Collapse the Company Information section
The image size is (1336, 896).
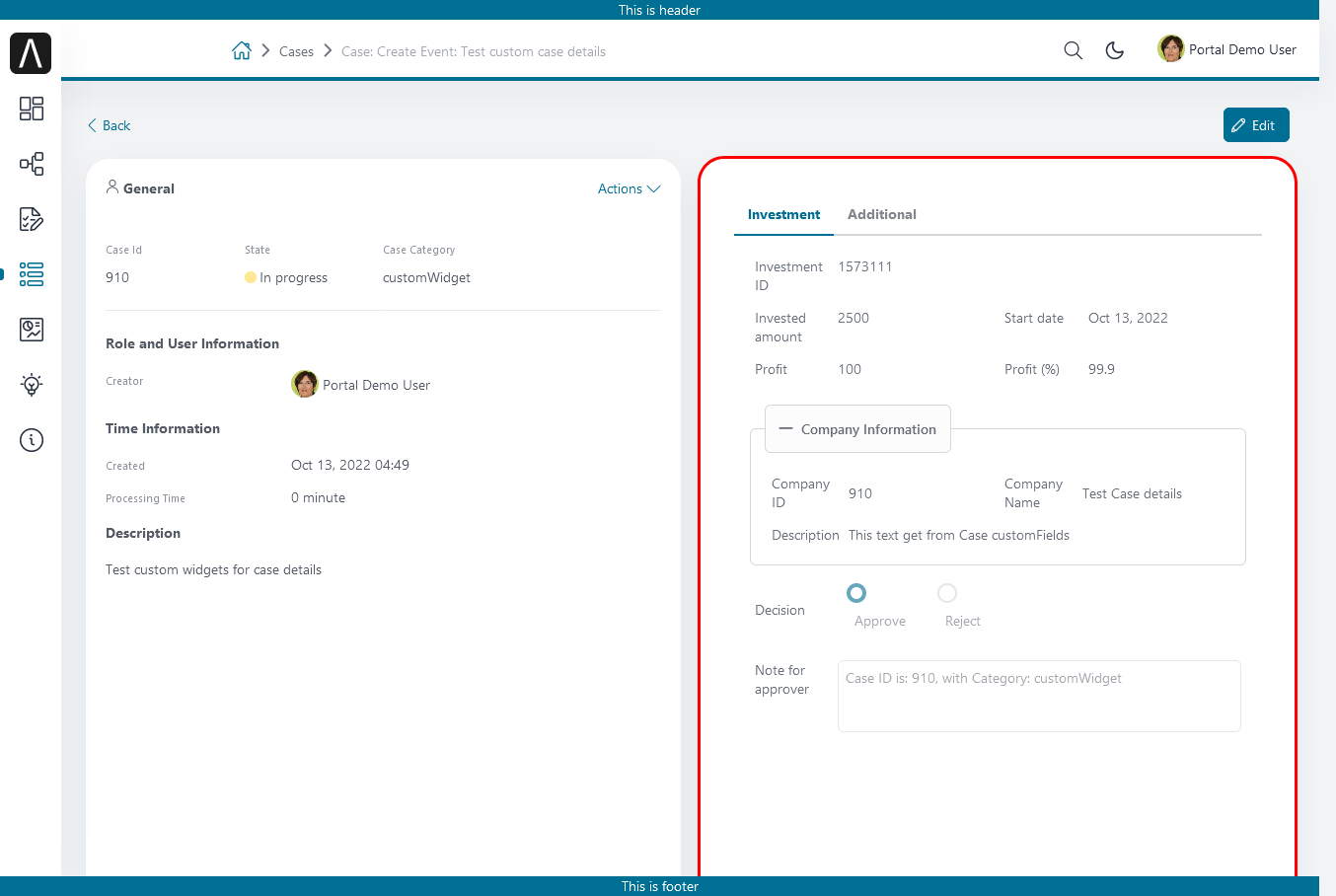coord(786,429)
